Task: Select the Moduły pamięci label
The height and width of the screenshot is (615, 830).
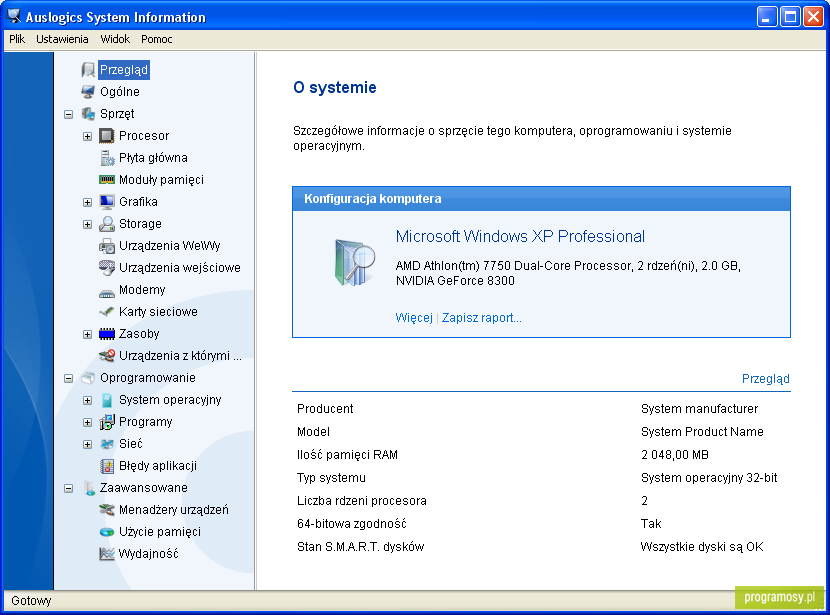Action: click(x=161, y=180)
